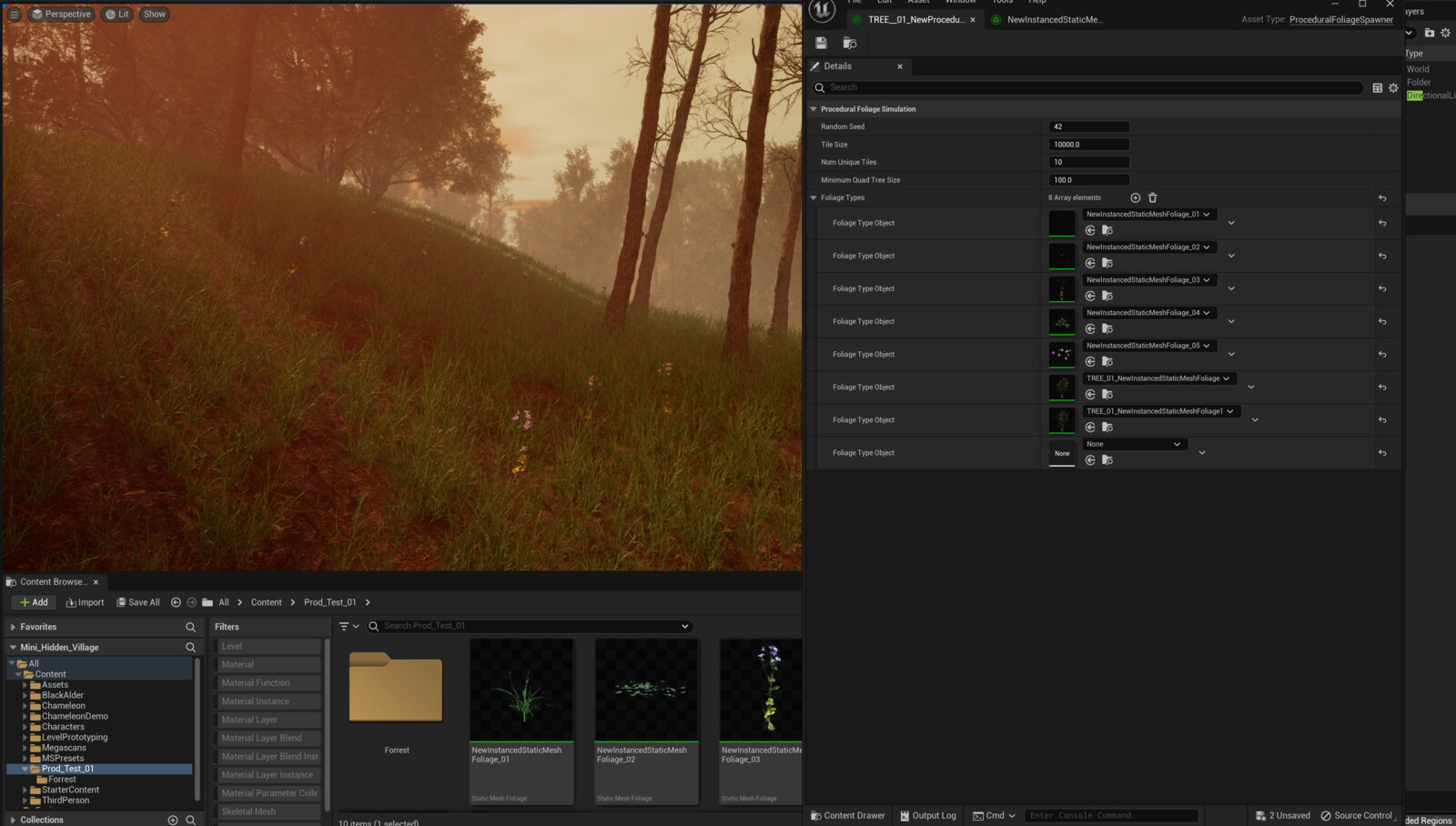Screen dimensions: 1456x826
Task: Reset NewInstancedStaticMeshFoliage_01 entry to default
Action: (x=1382, y=223)
